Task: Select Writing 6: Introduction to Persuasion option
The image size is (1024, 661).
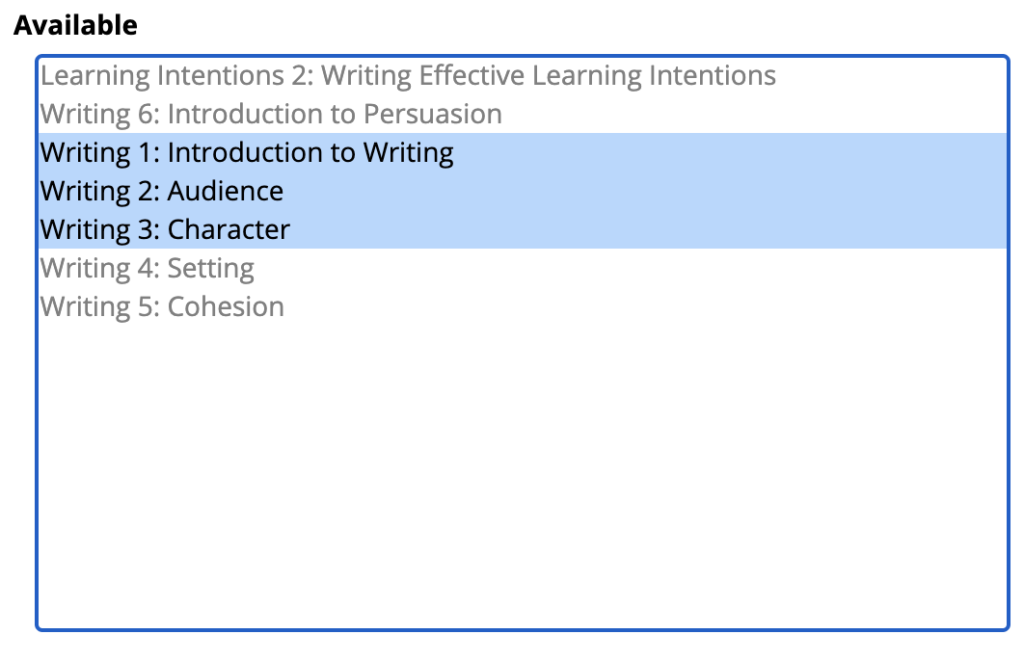Action: tap(271, 114)
